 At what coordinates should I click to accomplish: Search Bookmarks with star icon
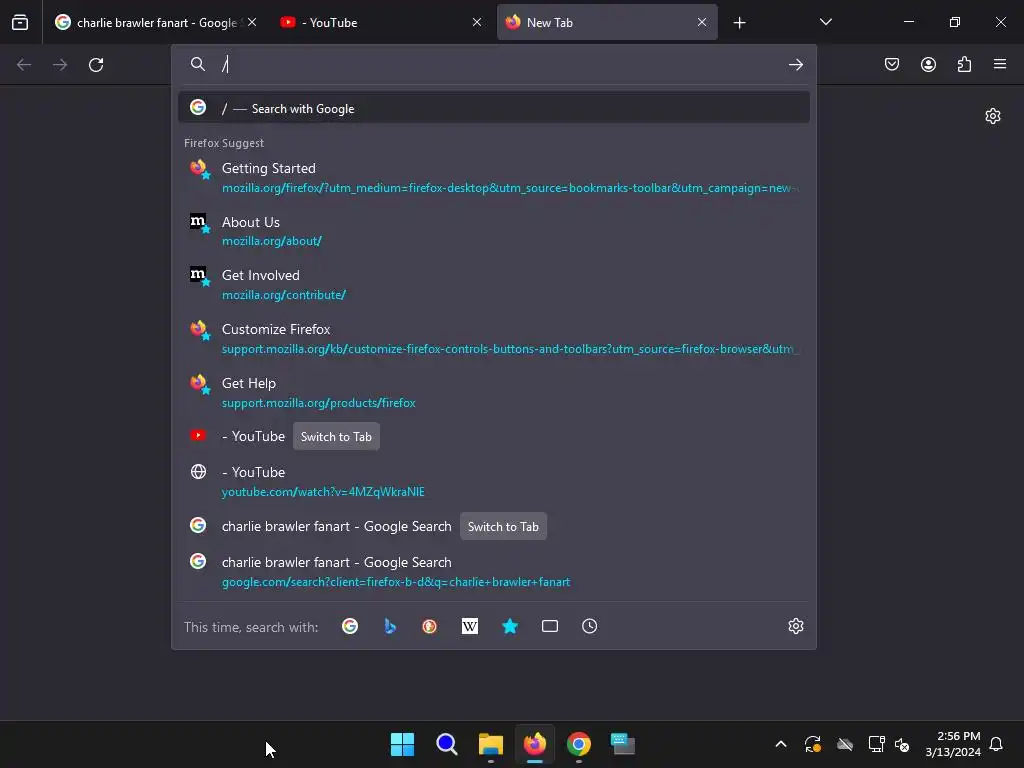coord(510,626)
